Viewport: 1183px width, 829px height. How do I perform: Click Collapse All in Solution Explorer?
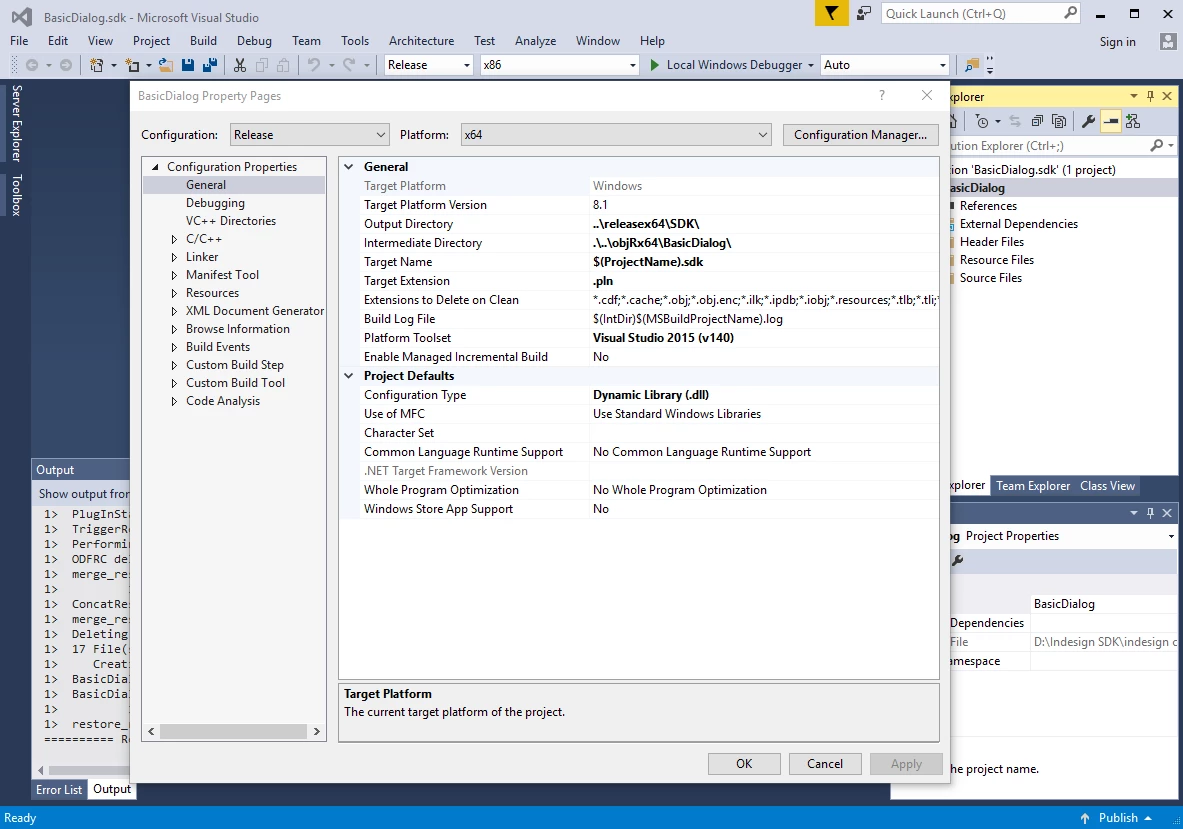click(x=1037, y=121)
